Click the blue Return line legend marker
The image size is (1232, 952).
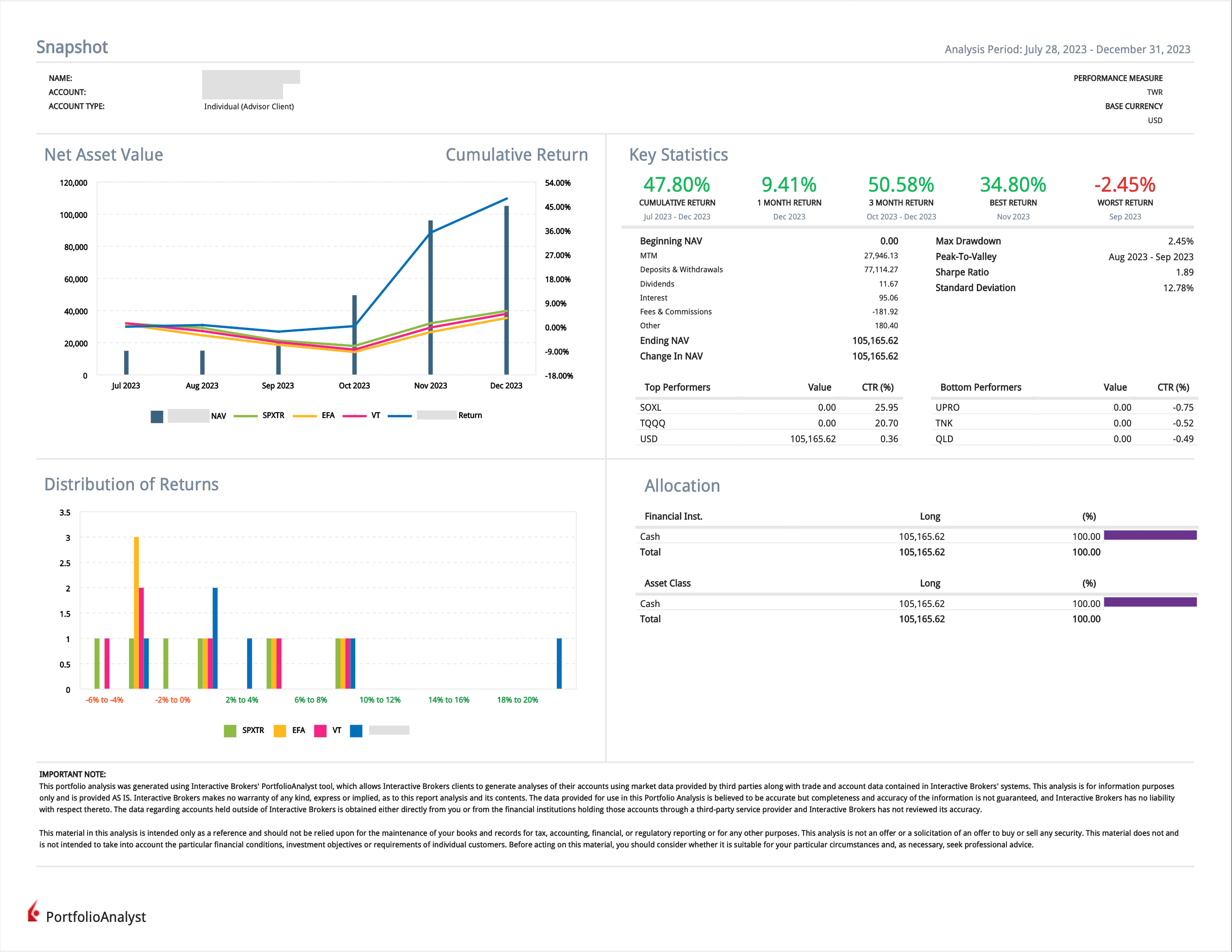pos(399,416)
